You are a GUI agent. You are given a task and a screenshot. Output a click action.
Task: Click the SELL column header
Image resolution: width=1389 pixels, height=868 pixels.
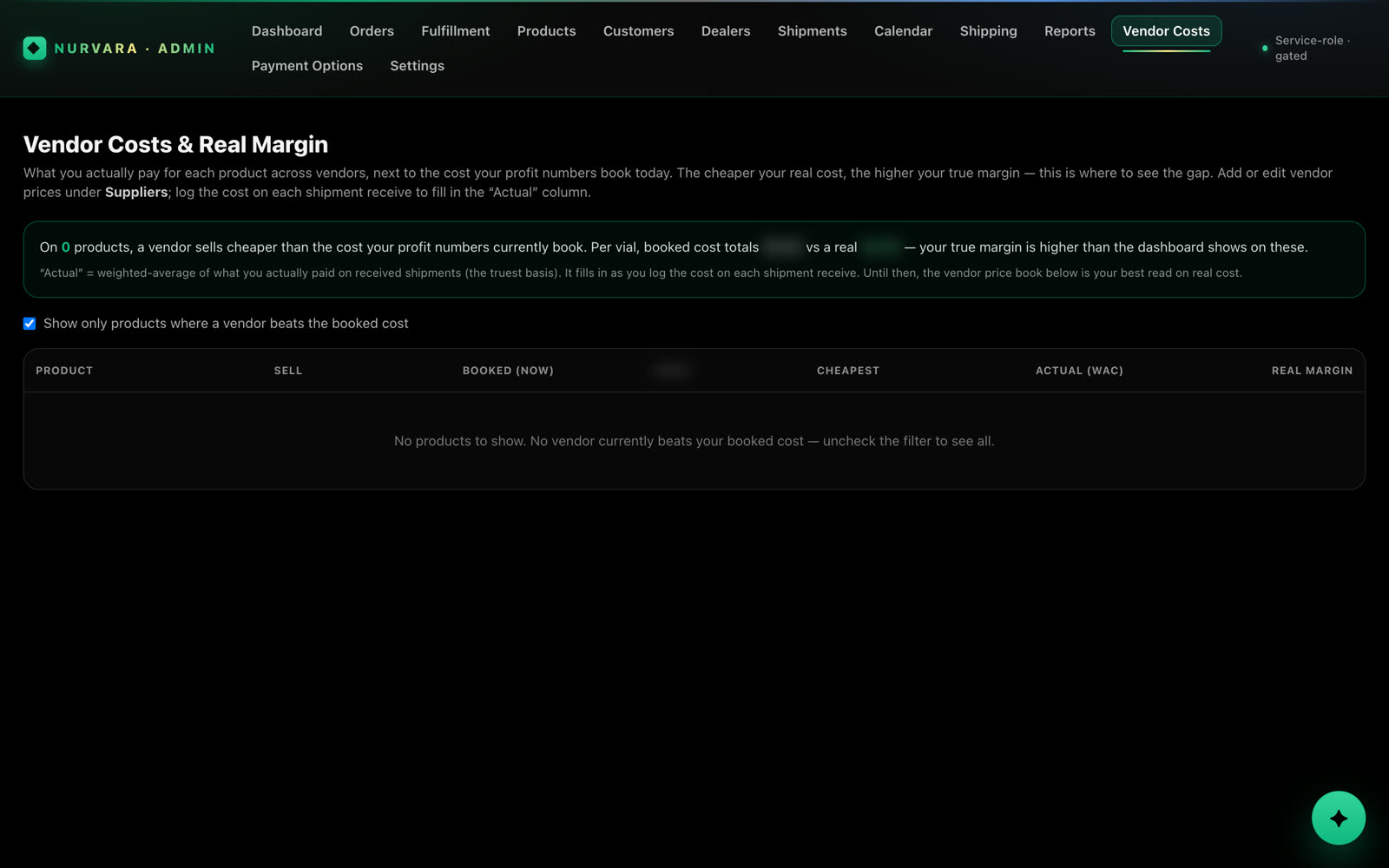click(x=288, y=371)
